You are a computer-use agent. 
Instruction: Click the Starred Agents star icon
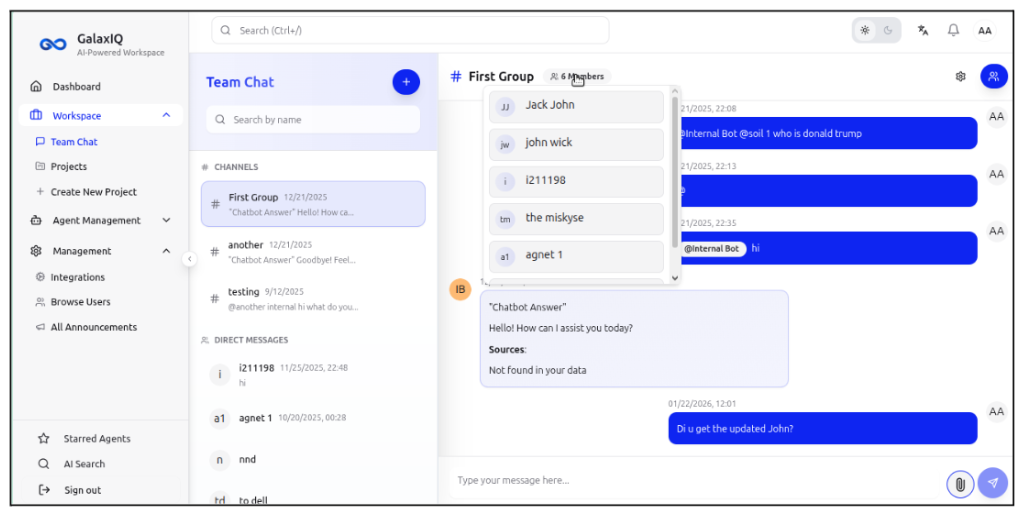click(44, 438)
